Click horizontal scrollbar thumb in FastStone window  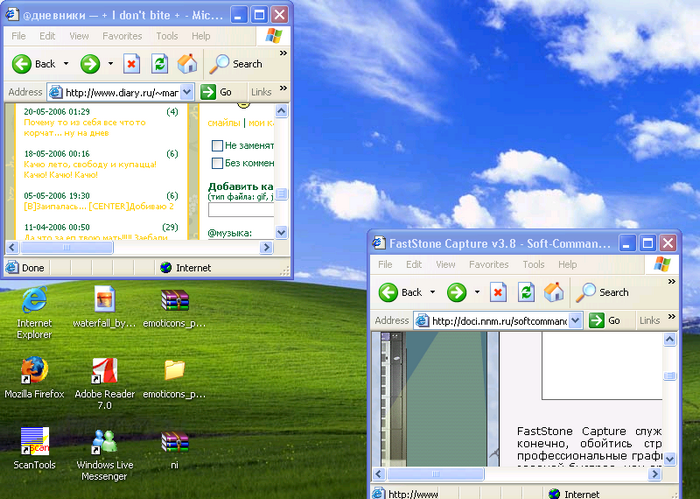click(x=436, y=474)
